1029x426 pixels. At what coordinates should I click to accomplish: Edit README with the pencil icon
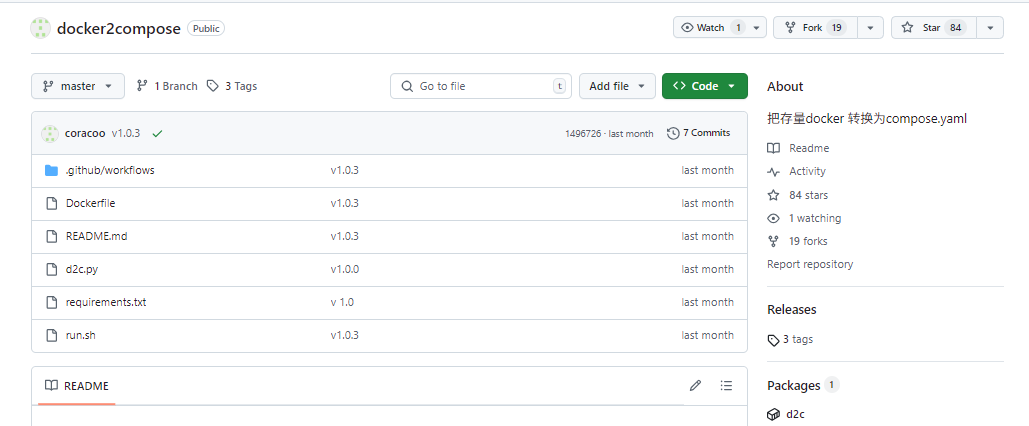click(x=696, y=385)
